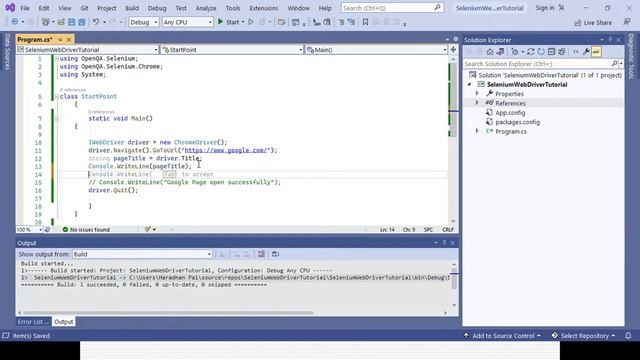The width and height of the screenshot is (640, 360).
Task: Click the New Project toolbar icon
Action: 46,22
